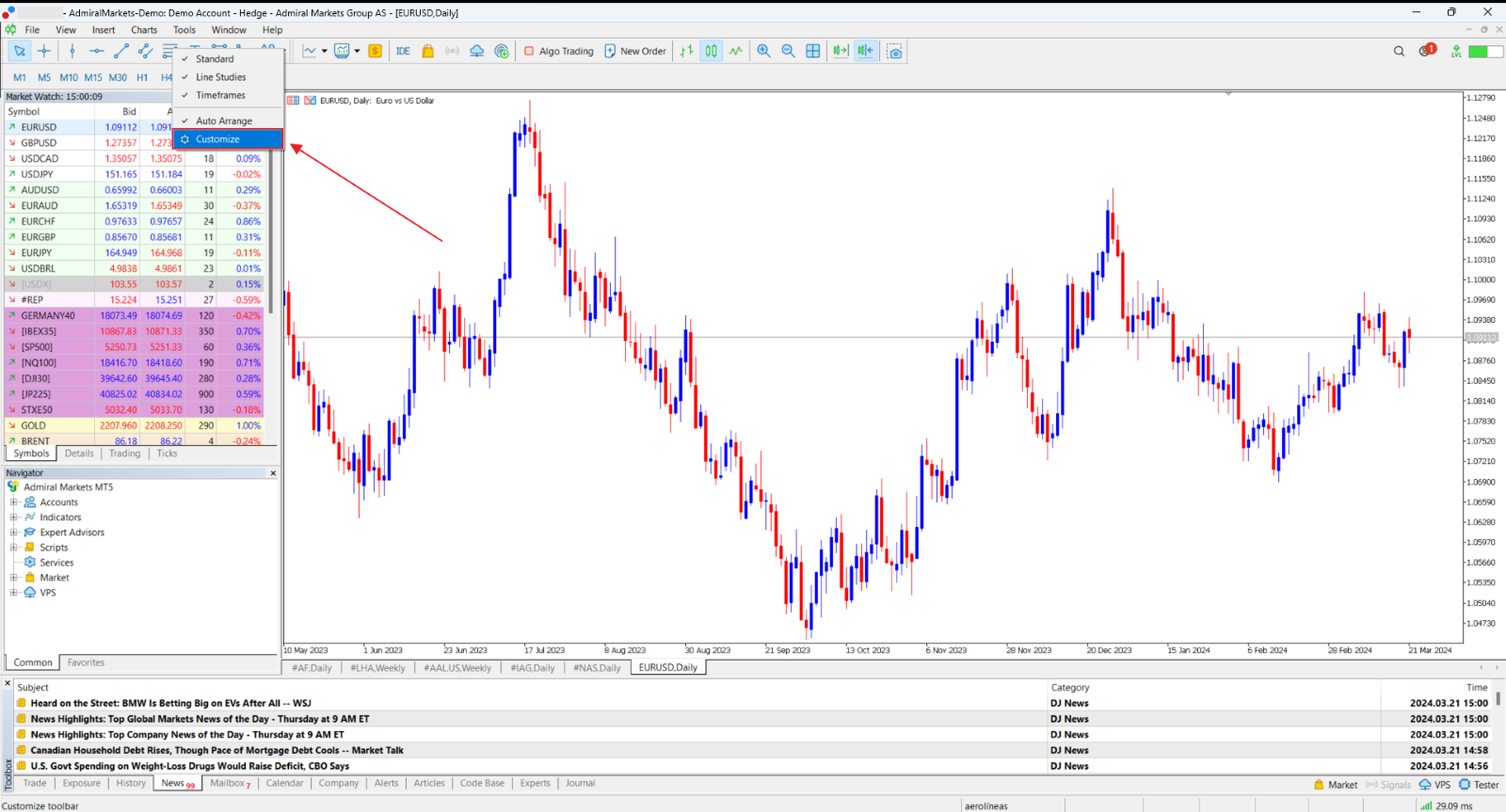The height and width of the screenshot is (812, 1506).
Task: Select Services in the Navigator tree
Action: [x=56, y=563]
